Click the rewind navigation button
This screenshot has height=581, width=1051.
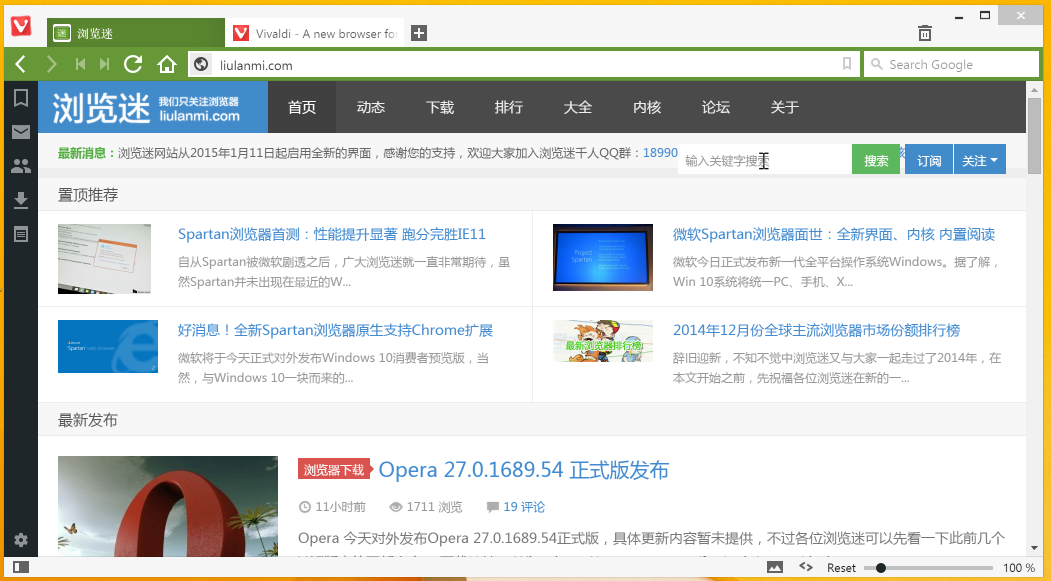[80, 64]
